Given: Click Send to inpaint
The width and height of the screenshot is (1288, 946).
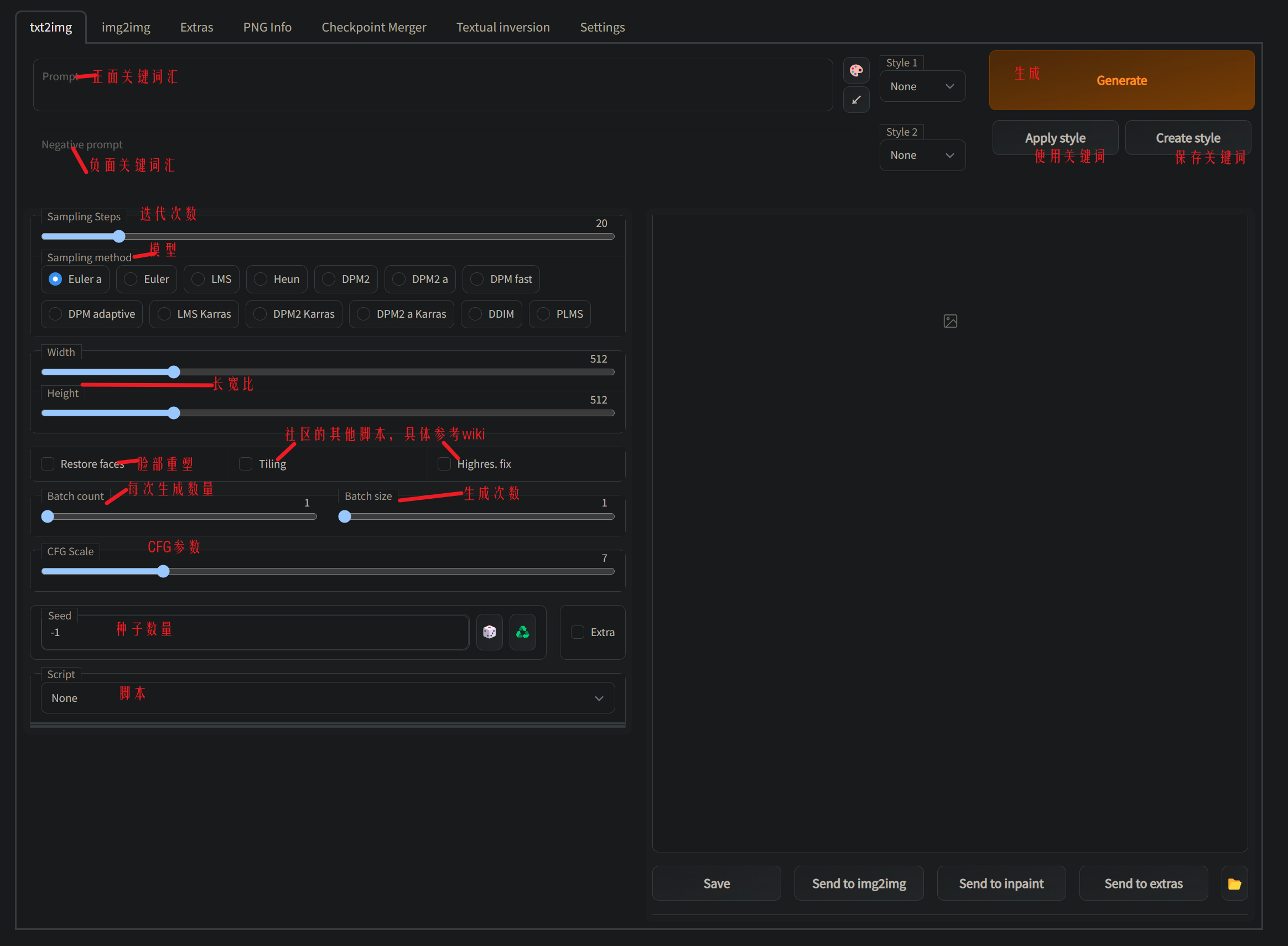Looking at the screenshot, I should pyautogui.click(x=1001, y=883).
